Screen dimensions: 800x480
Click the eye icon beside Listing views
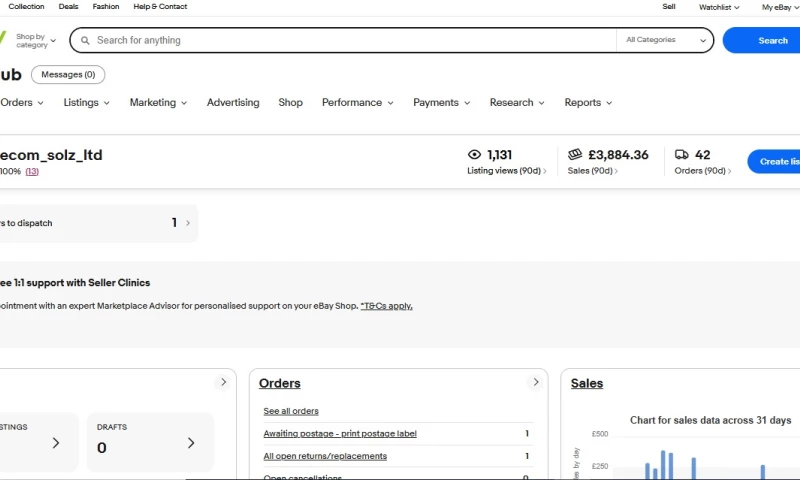click(x=474, y=155)
